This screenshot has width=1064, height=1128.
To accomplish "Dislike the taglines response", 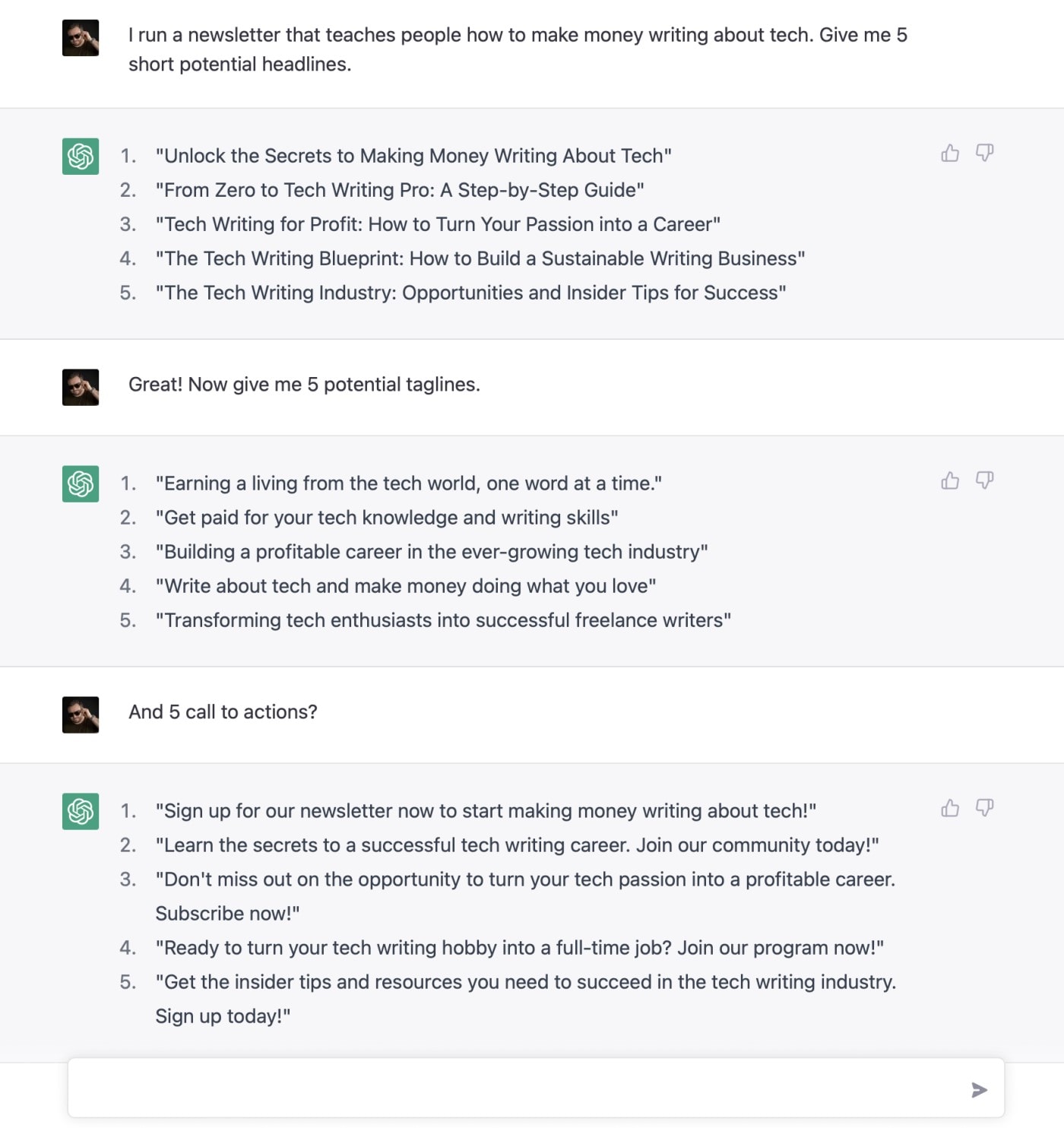I will (x=984, y=481).
